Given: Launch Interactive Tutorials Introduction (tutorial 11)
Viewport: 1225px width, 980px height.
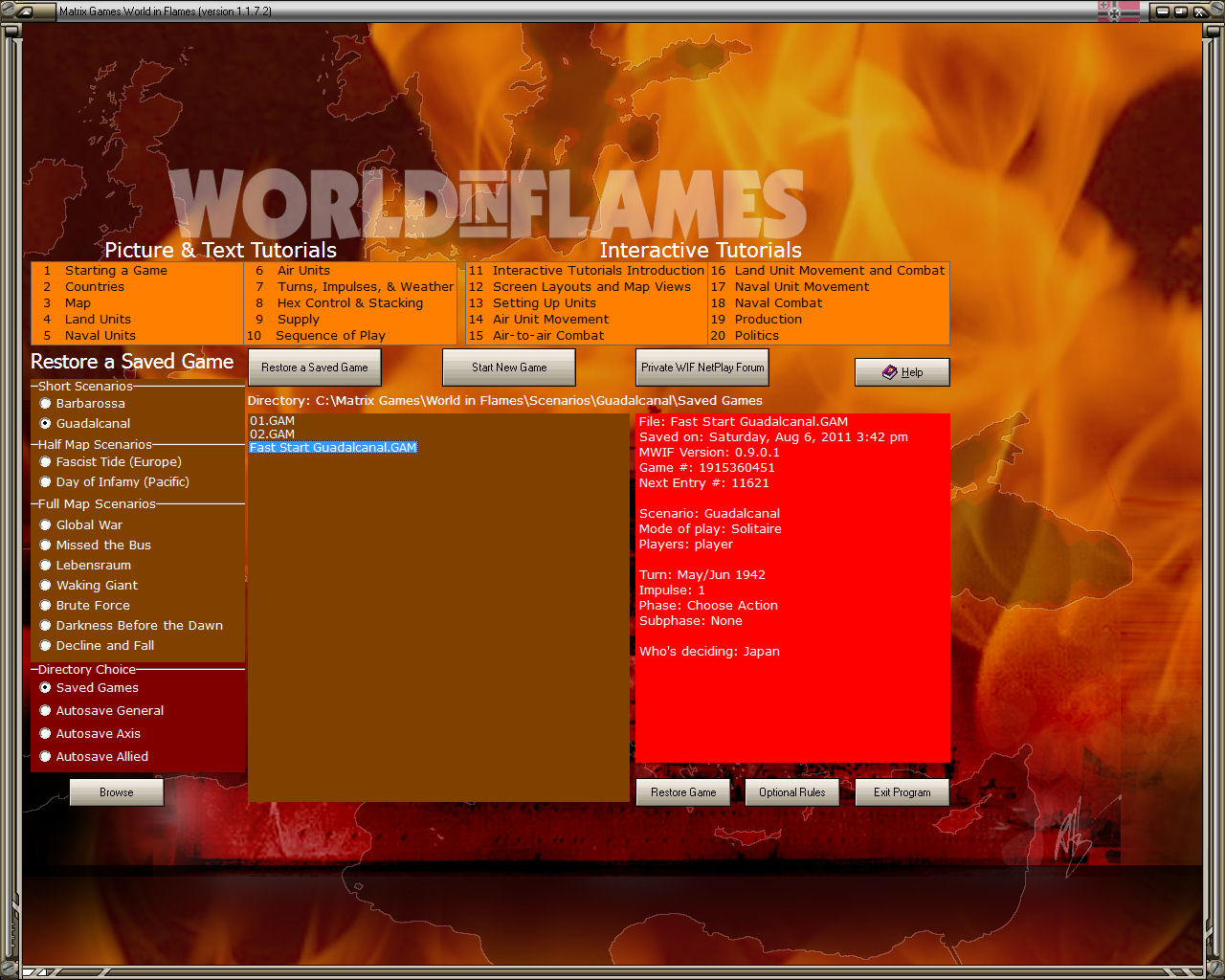Looking at the screenshot, I should click(x=586, y=271).
